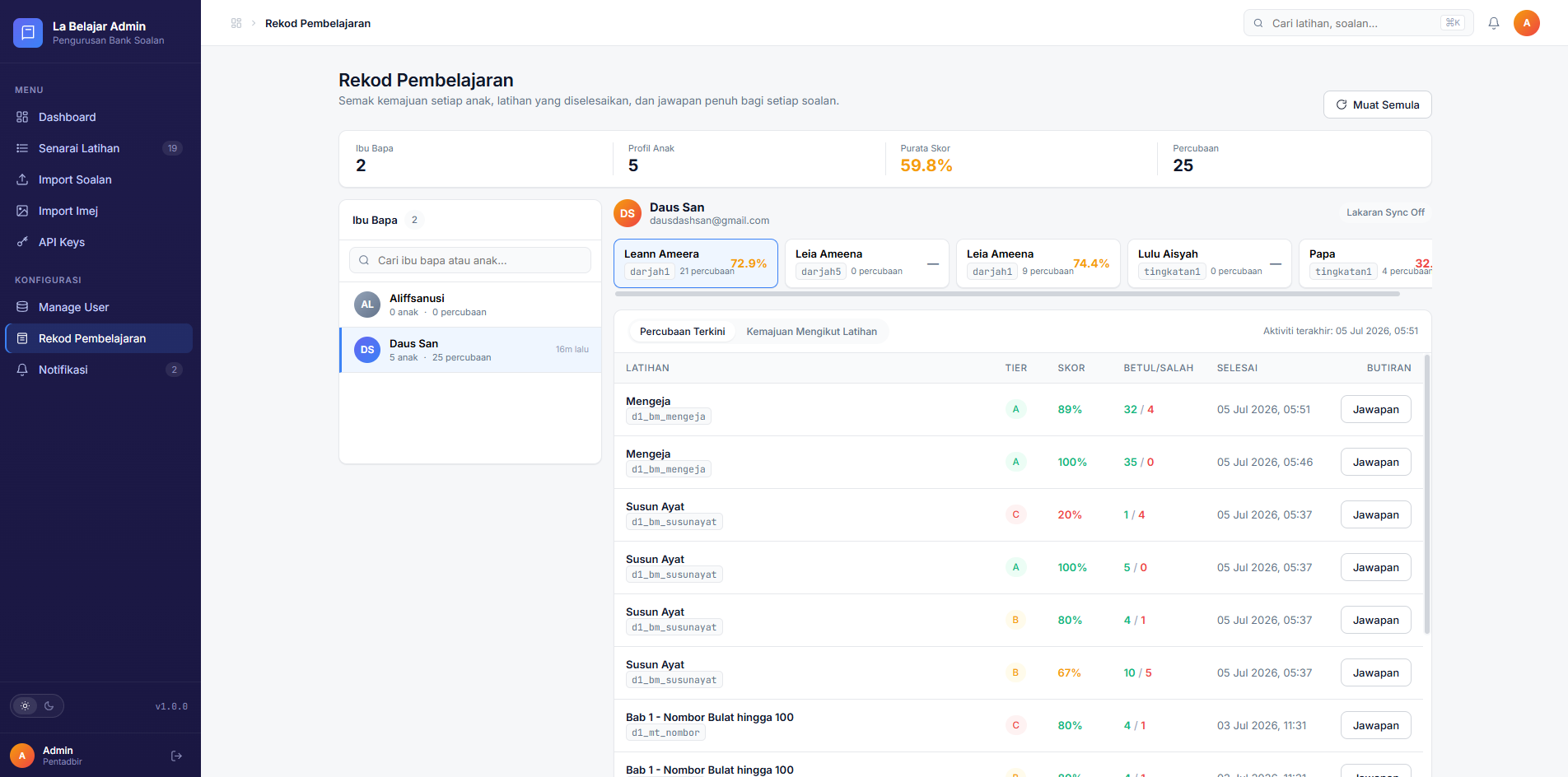Open the orange user avatar menu
This screenshot has width=1568, height=777.
click(x=1527, y=23)
